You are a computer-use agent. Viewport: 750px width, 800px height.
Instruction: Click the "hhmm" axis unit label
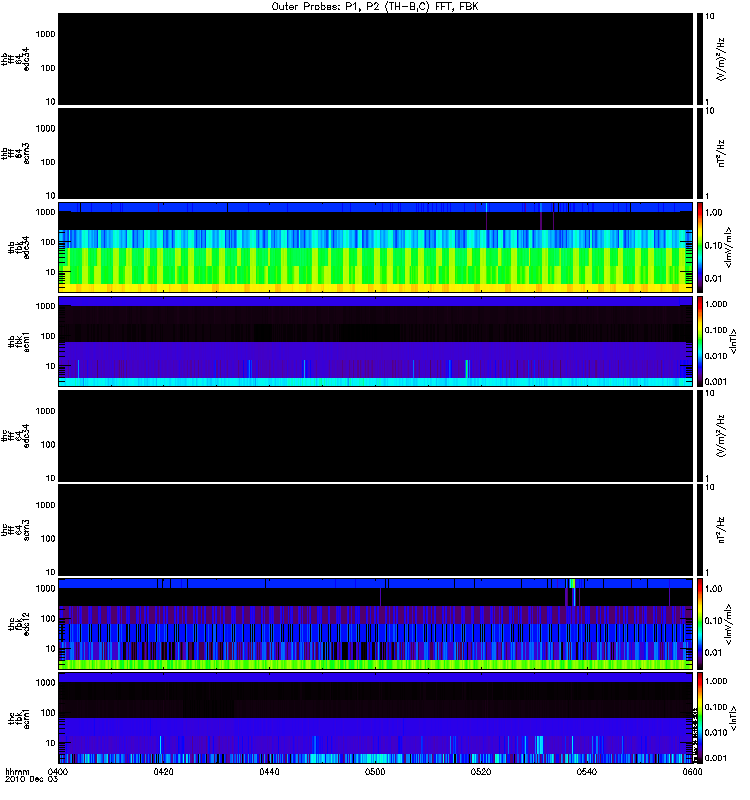coord(18,771)
